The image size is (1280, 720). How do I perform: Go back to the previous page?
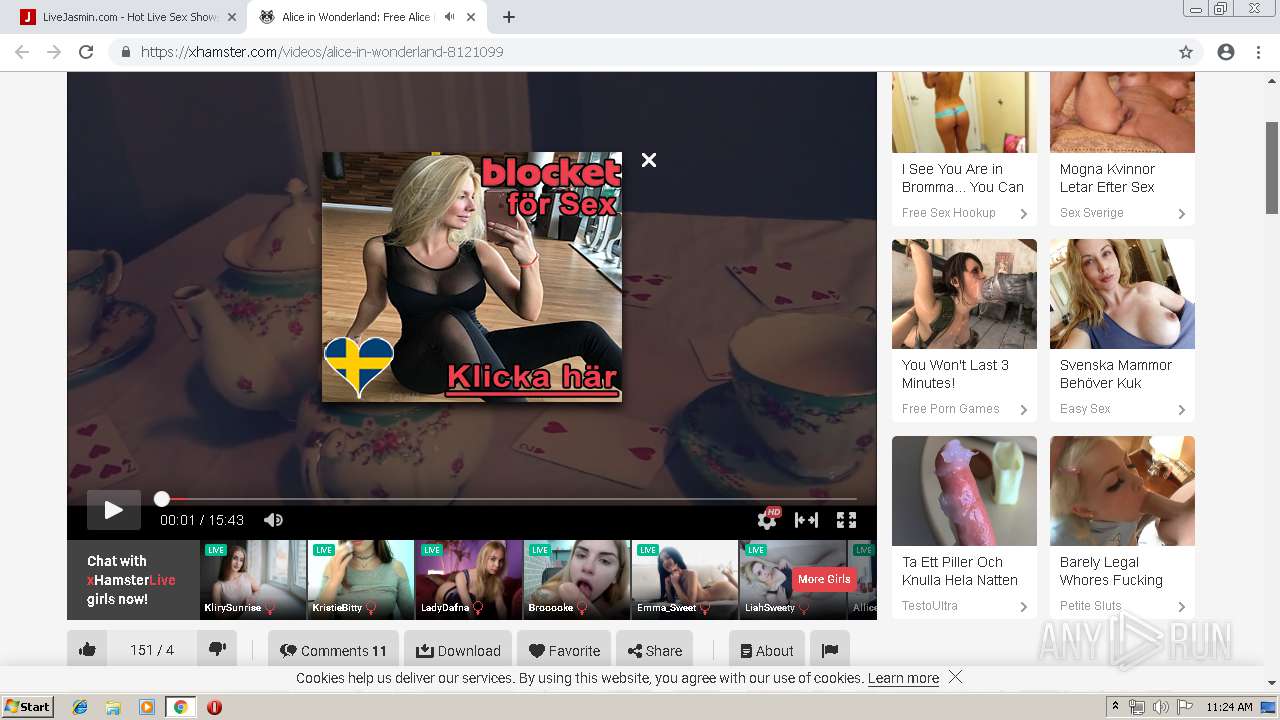(22, 52)
